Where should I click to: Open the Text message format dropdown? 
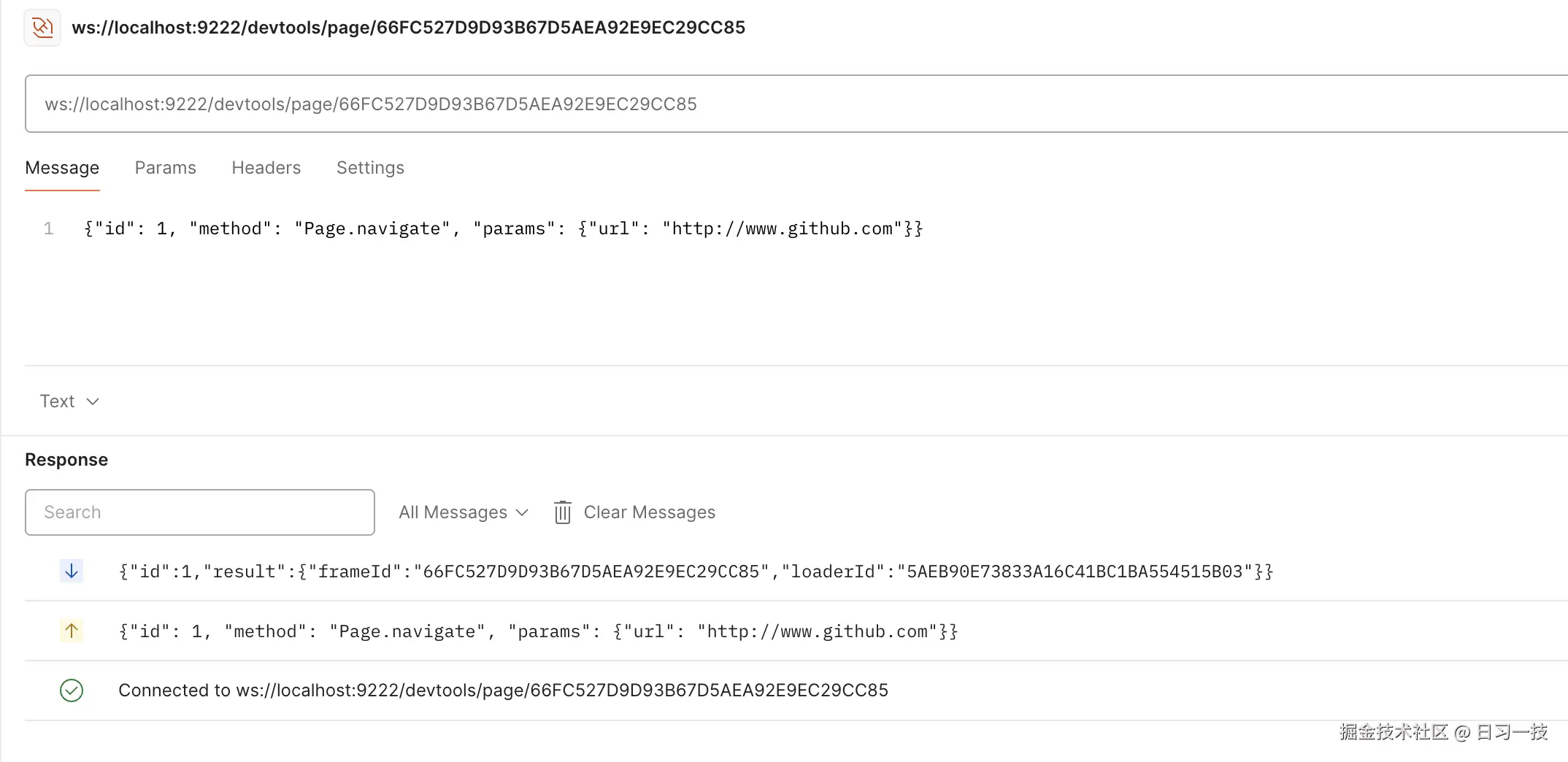point(69,401)
